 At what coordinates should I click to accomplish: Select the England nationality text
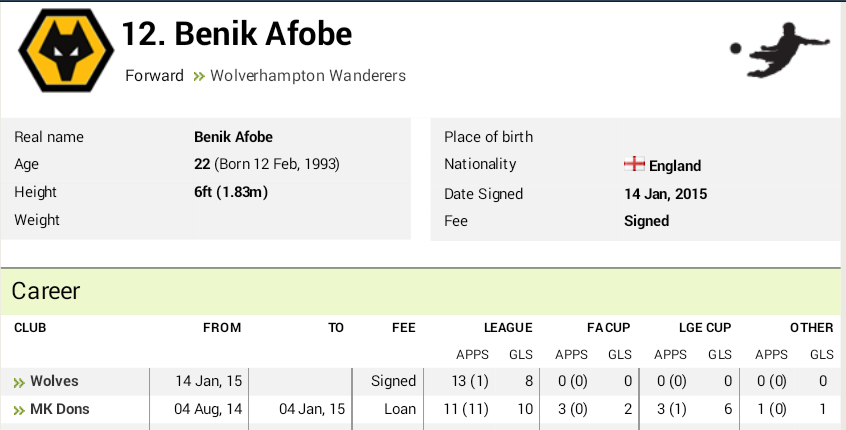[x=674, y=166]
